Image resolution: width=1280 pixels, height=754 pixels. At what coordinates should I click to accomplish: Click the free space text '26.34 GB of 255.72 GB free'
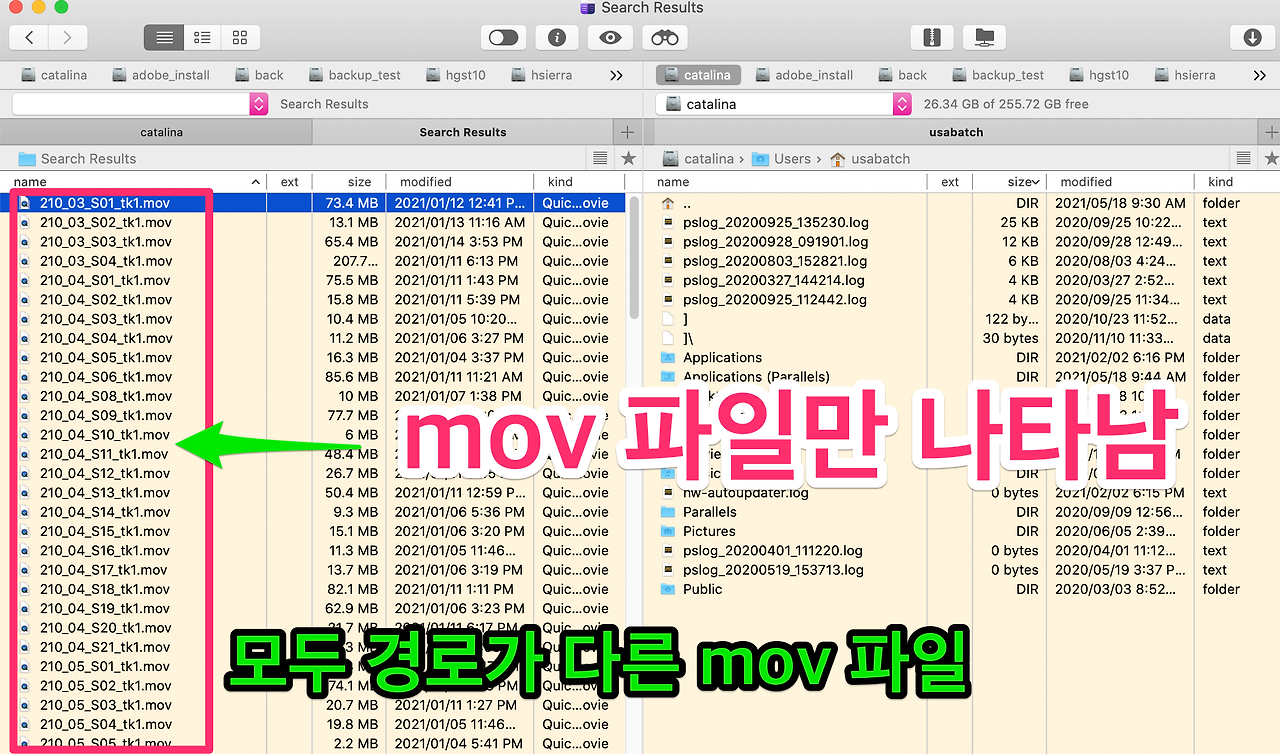click(x=1006, y=104)
